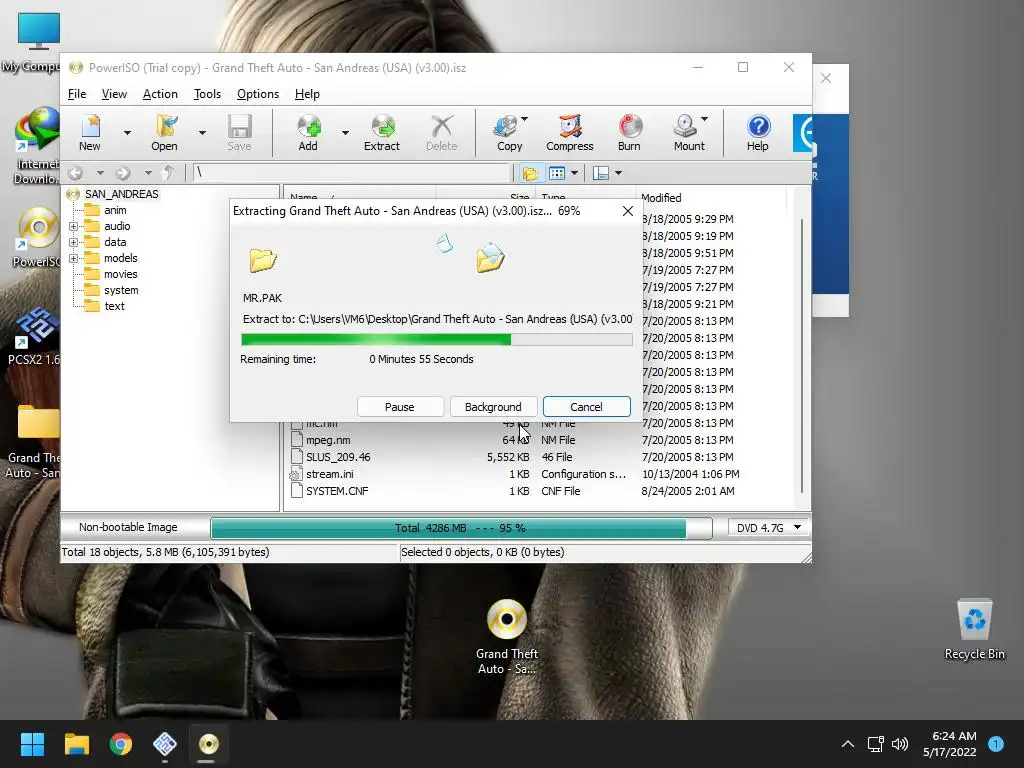This screenshot has width=1024, height=768.
Task: Click the New toolbar icon
Action: pos(89,133)
